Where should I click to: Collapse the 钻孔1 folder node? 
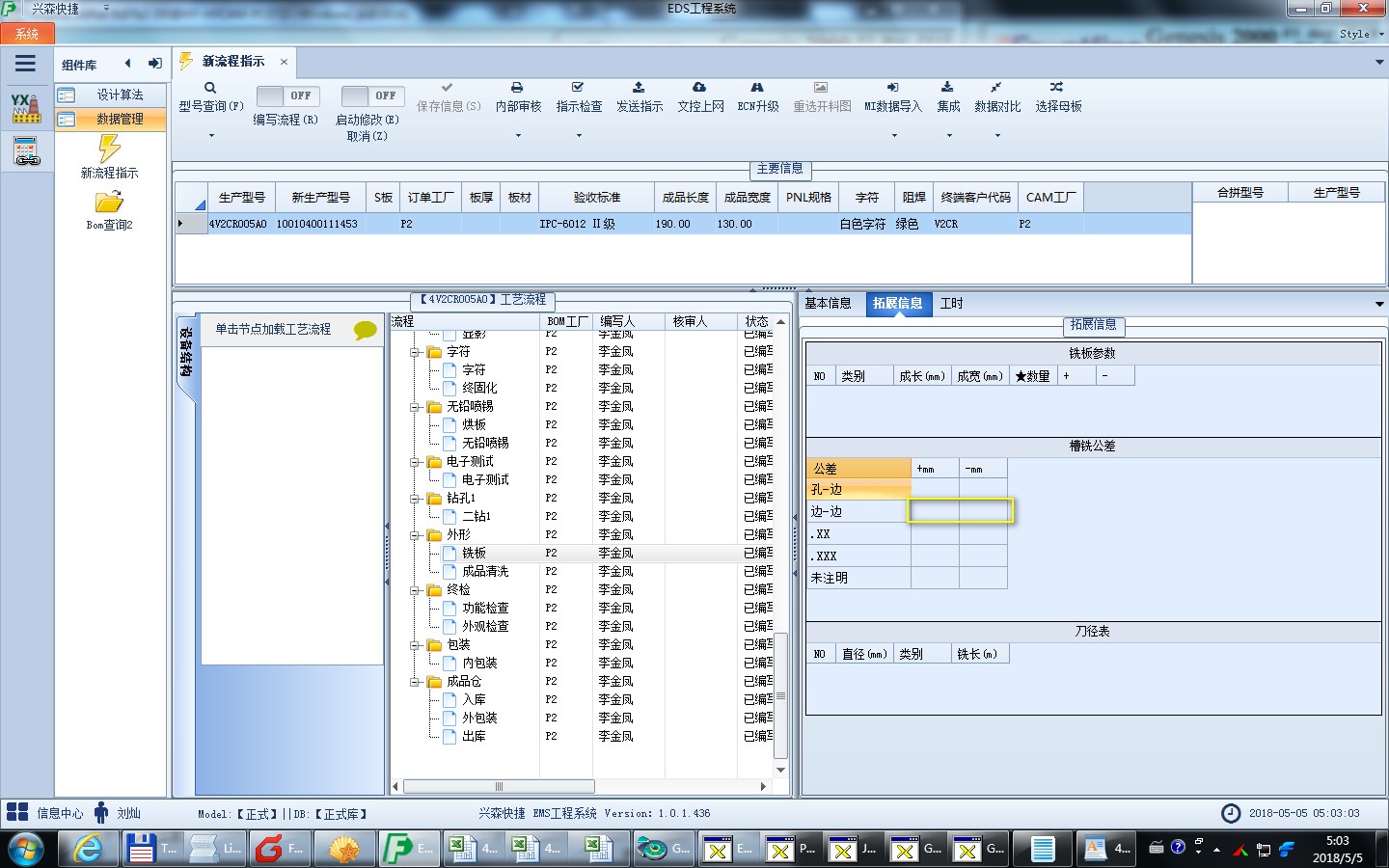point(416,499)
